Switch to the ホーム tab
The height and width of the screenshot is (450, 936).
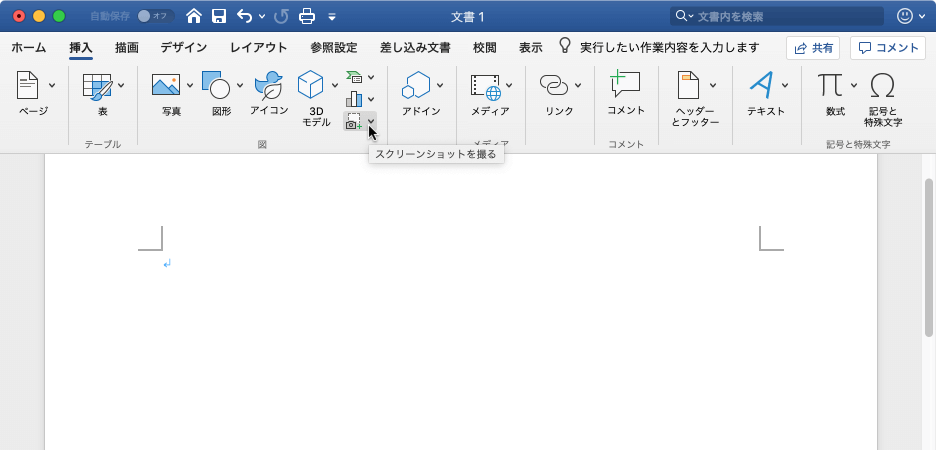[x=29, y=48]
